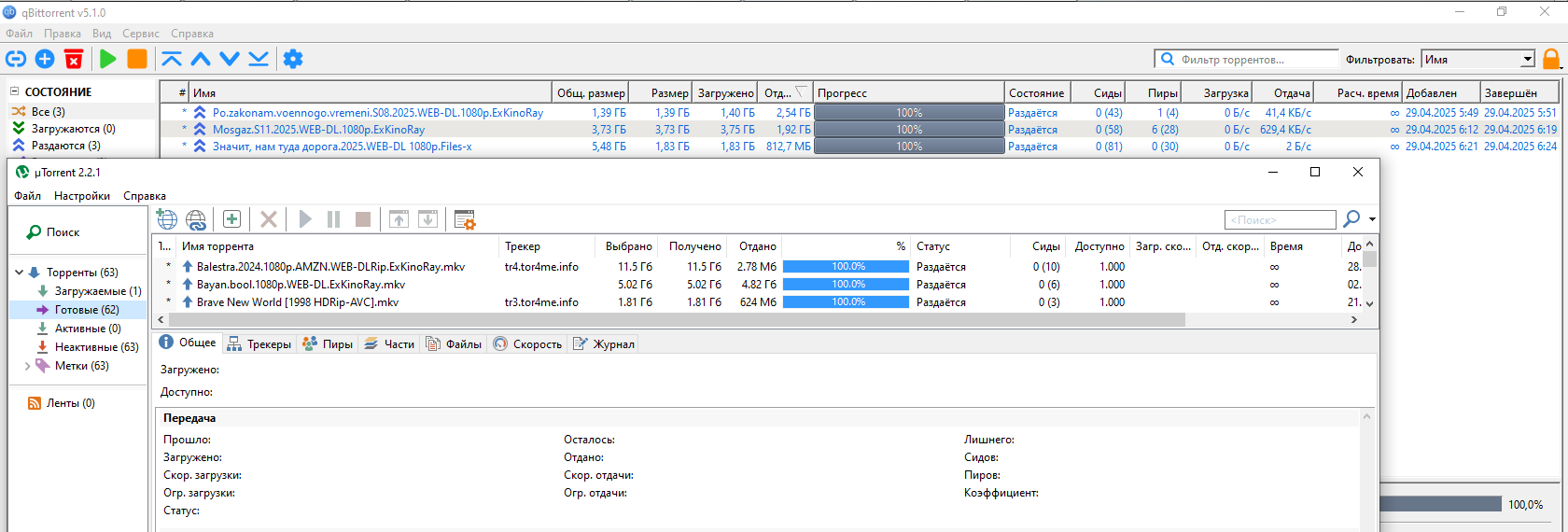Open the Файл menu in qBittorrent
The width and height of the screenshot is (1568, 532).
point(19,34)
